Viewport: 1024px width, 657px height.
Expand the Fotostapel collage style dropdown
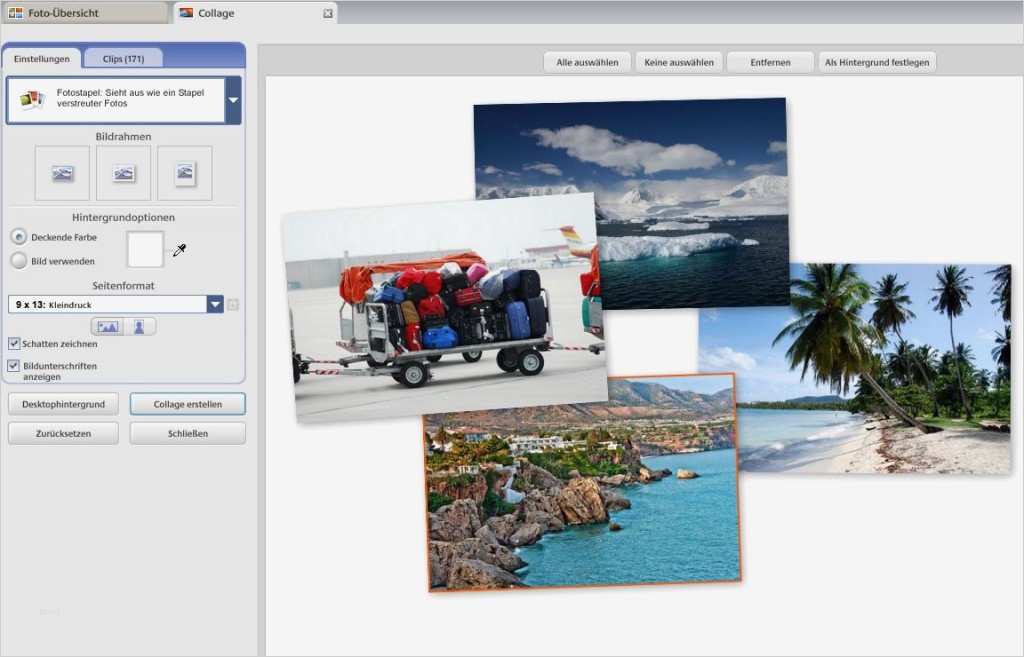(233, 100)
